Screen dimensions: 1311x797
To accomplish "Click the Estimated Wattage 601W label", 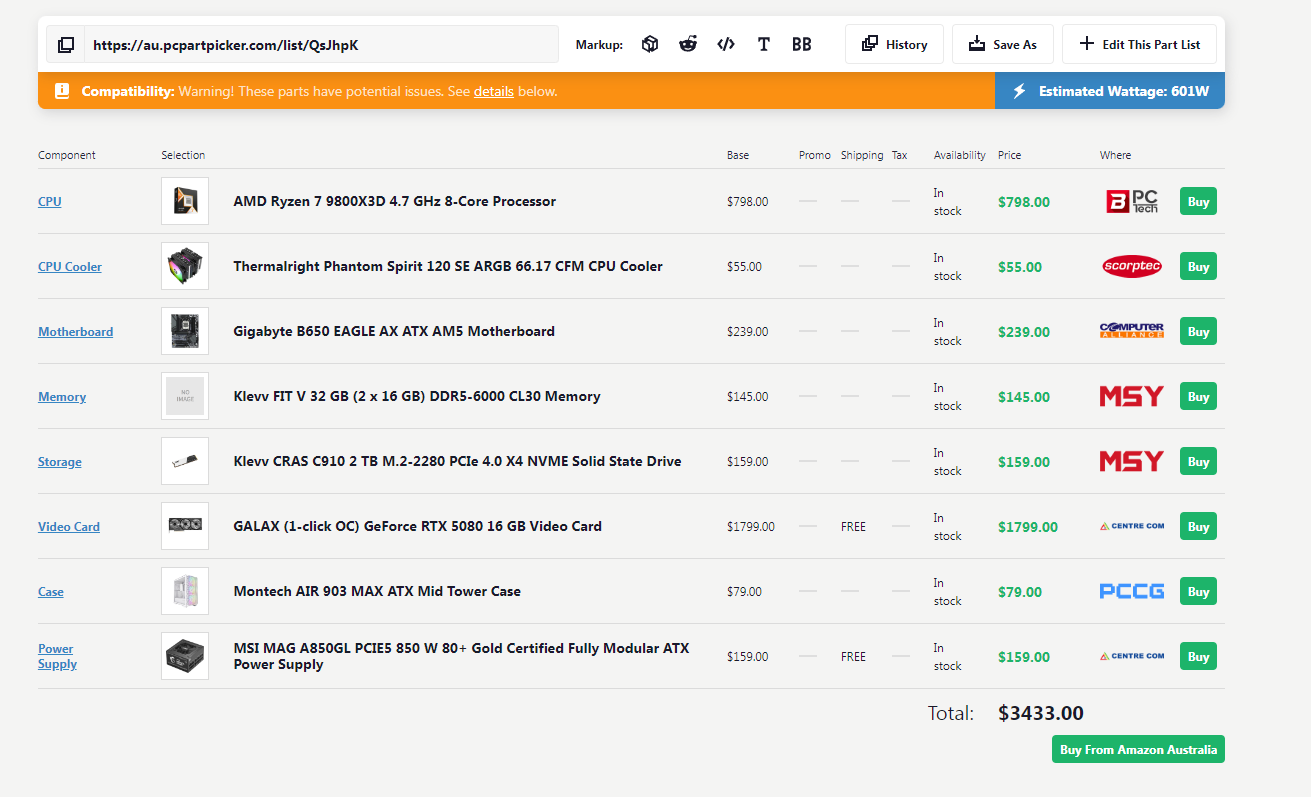I will (x=1124, y=91).
